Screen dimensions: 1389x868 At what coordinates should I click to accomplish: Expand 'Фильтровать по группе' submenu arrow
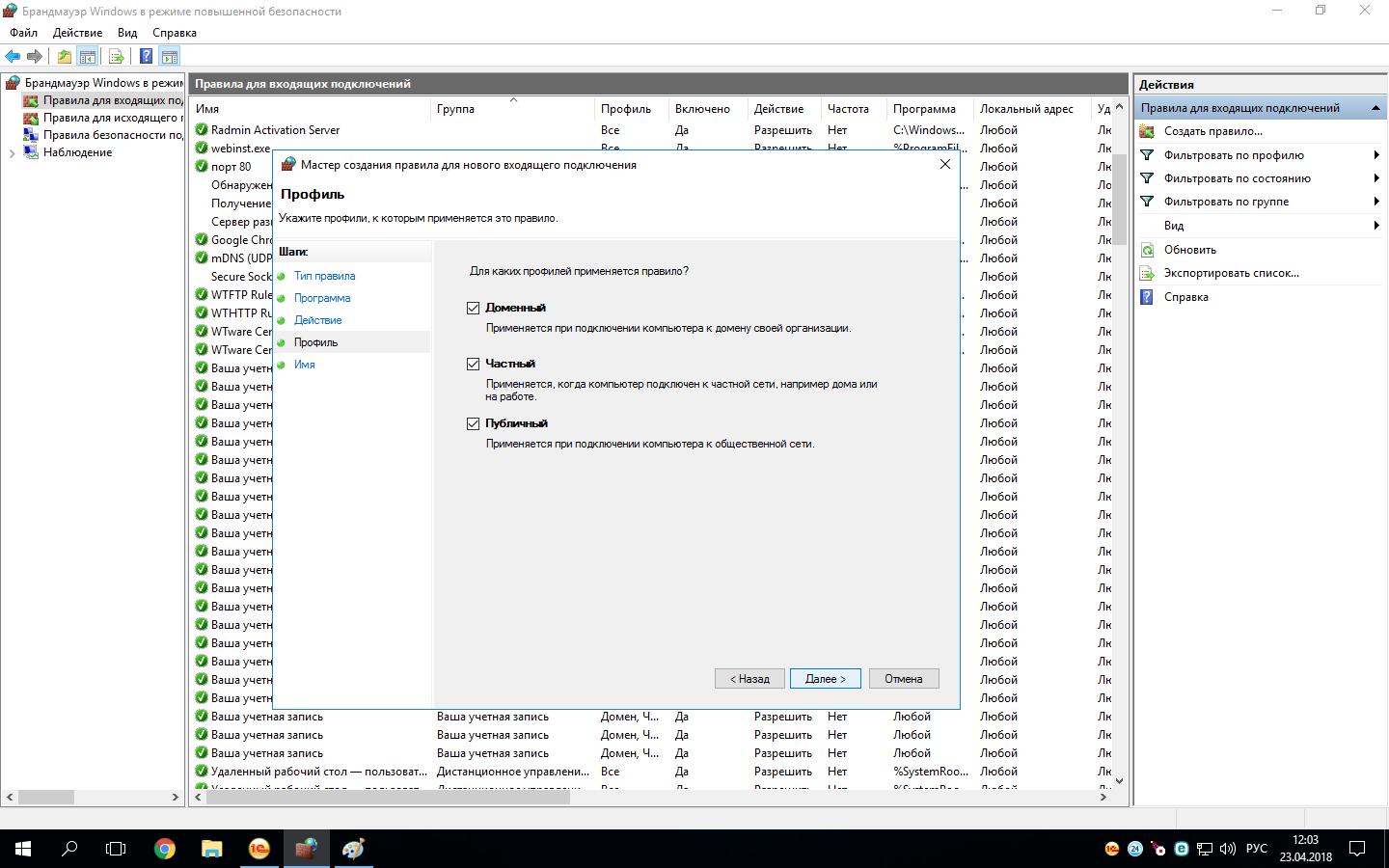1376,202
